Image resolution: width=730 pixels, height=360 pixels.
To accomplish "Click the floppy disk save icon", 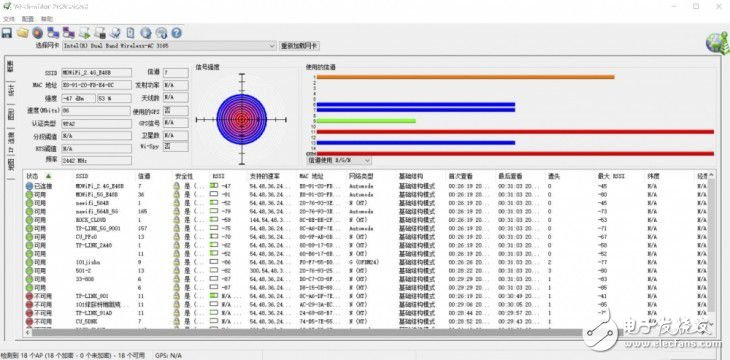I will click(7, 33).
